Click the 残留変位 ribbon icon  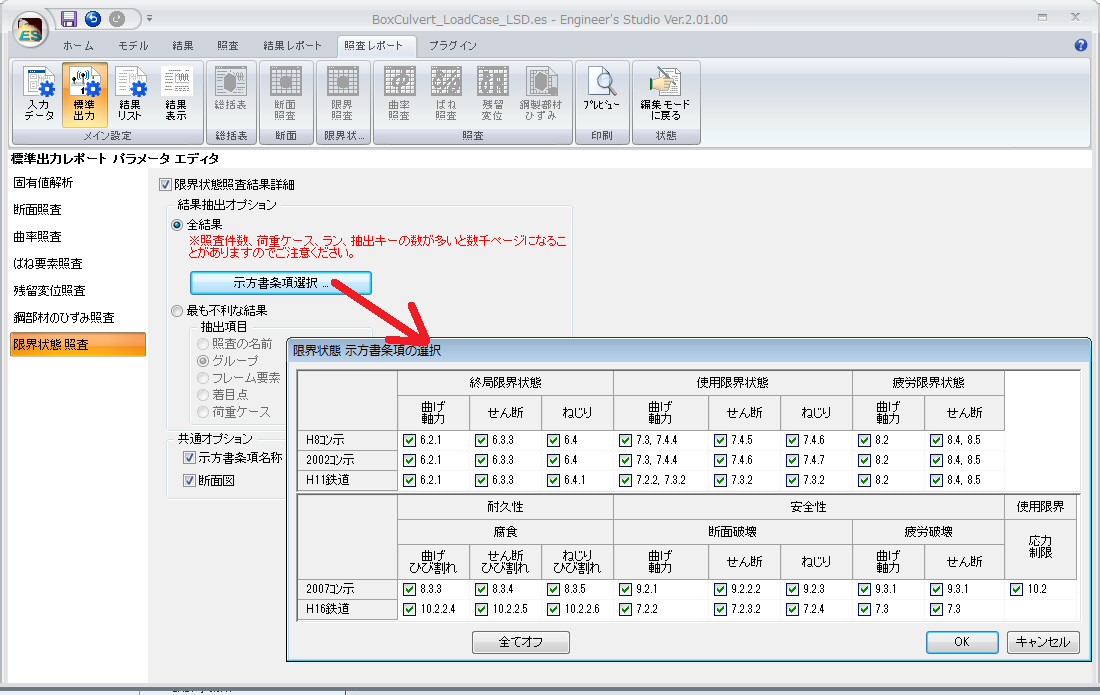[492, 94]
